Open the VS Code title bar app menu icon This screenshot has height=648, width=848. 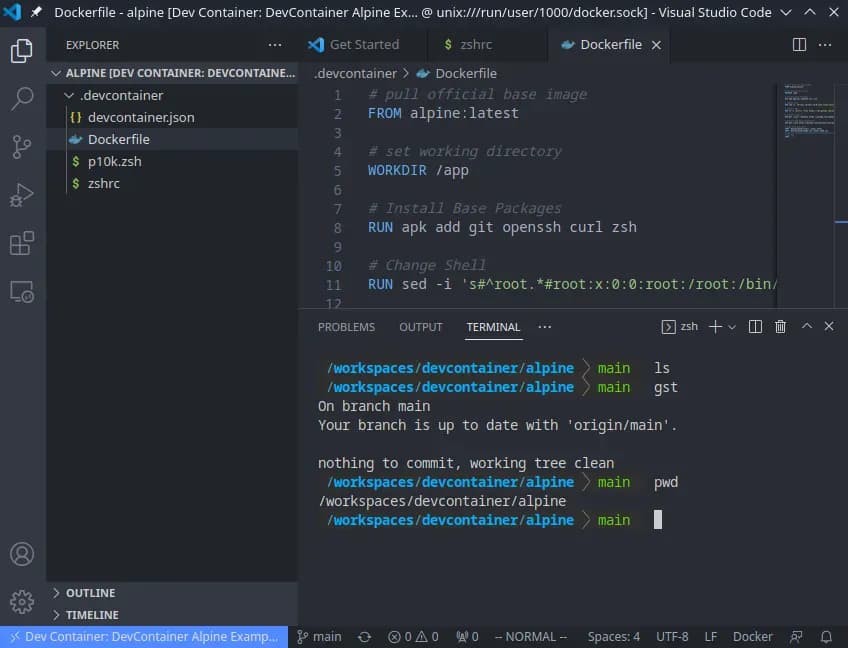coord(12,12)
